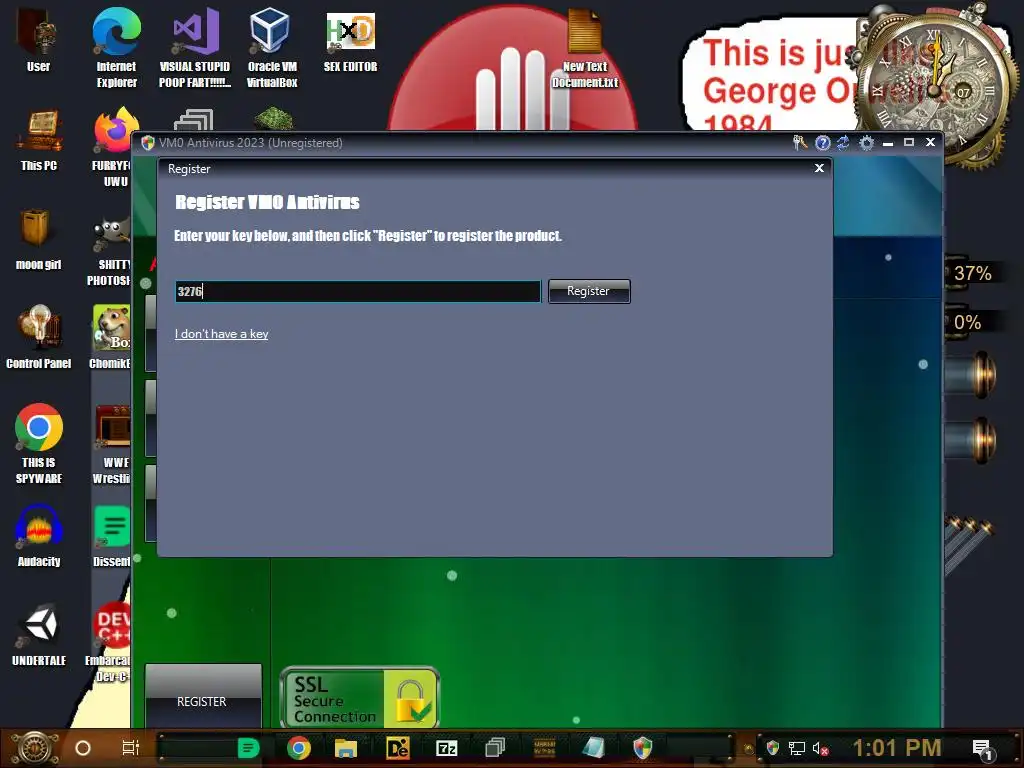The height and width of the screenshot is (768, 1024).
Task: Click the blue update arrows icon
Action: pyautogui.click(x=844, y=142)
